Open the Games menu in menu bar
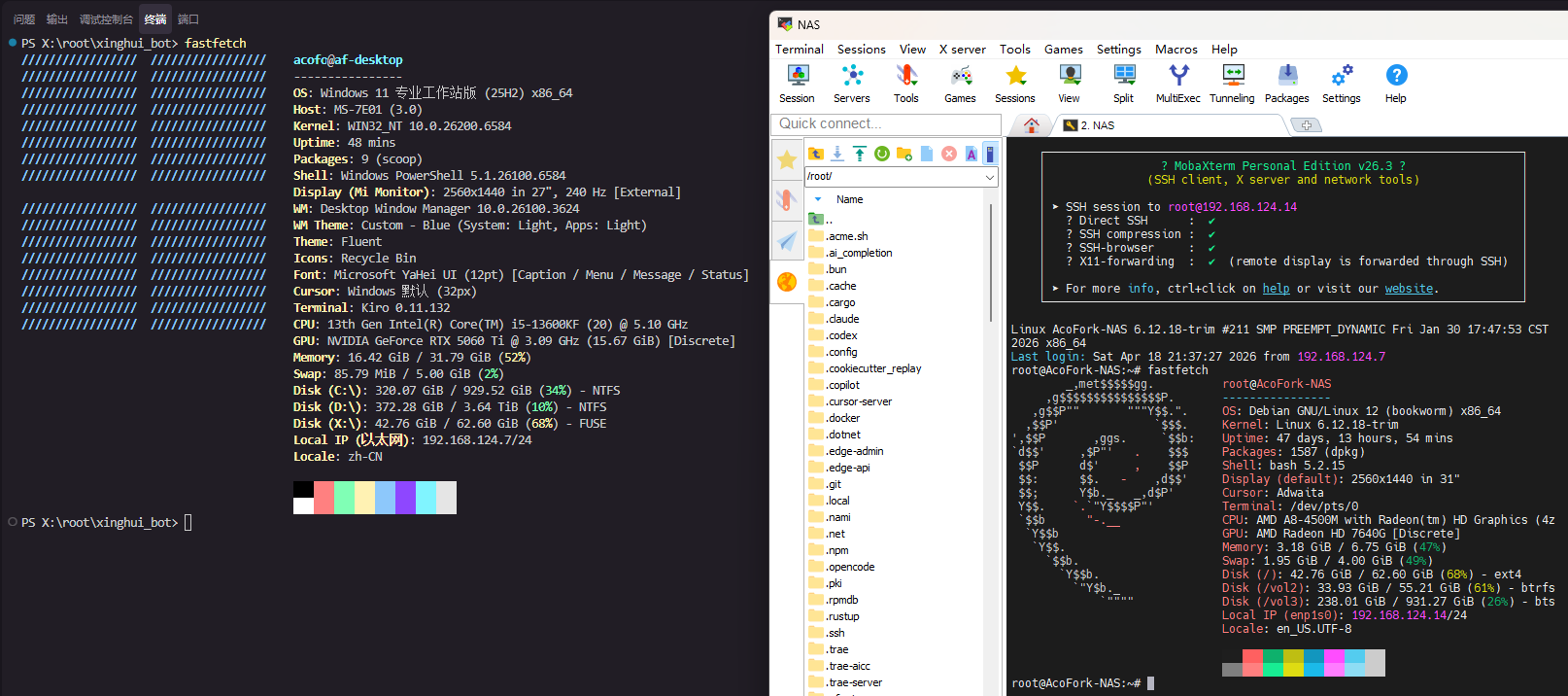This screenshot has height=696, width=1568. [1064, 49]
